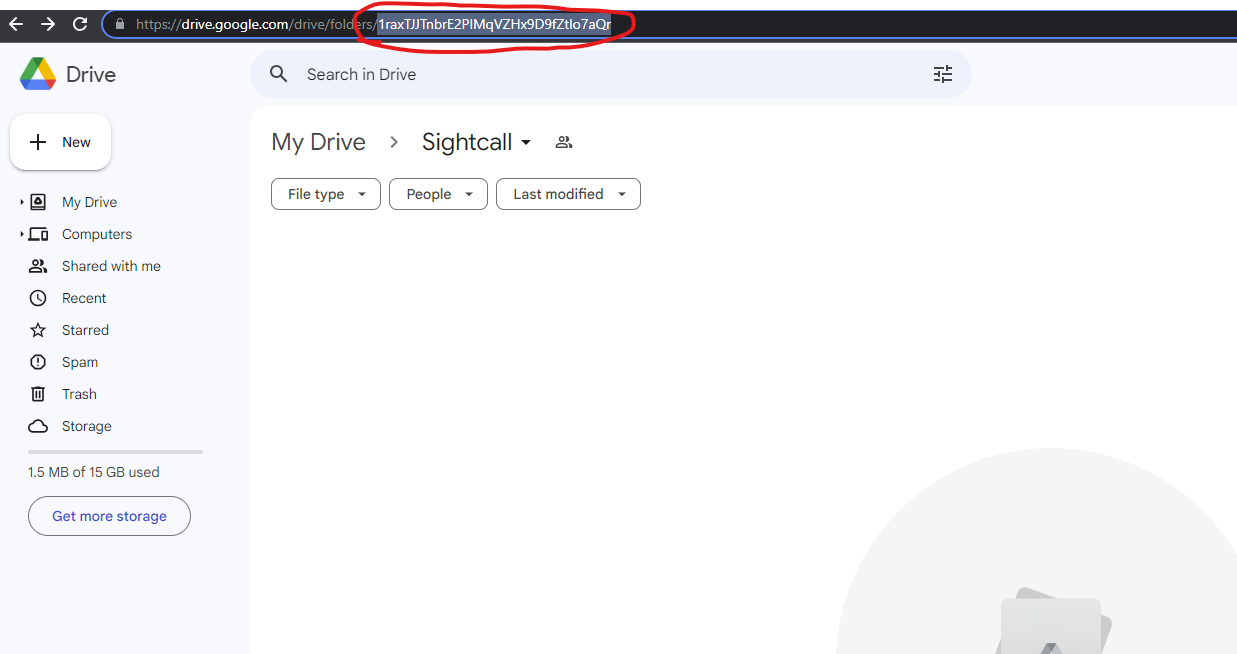Open Google Drive logo home

[x=68, y=74]
